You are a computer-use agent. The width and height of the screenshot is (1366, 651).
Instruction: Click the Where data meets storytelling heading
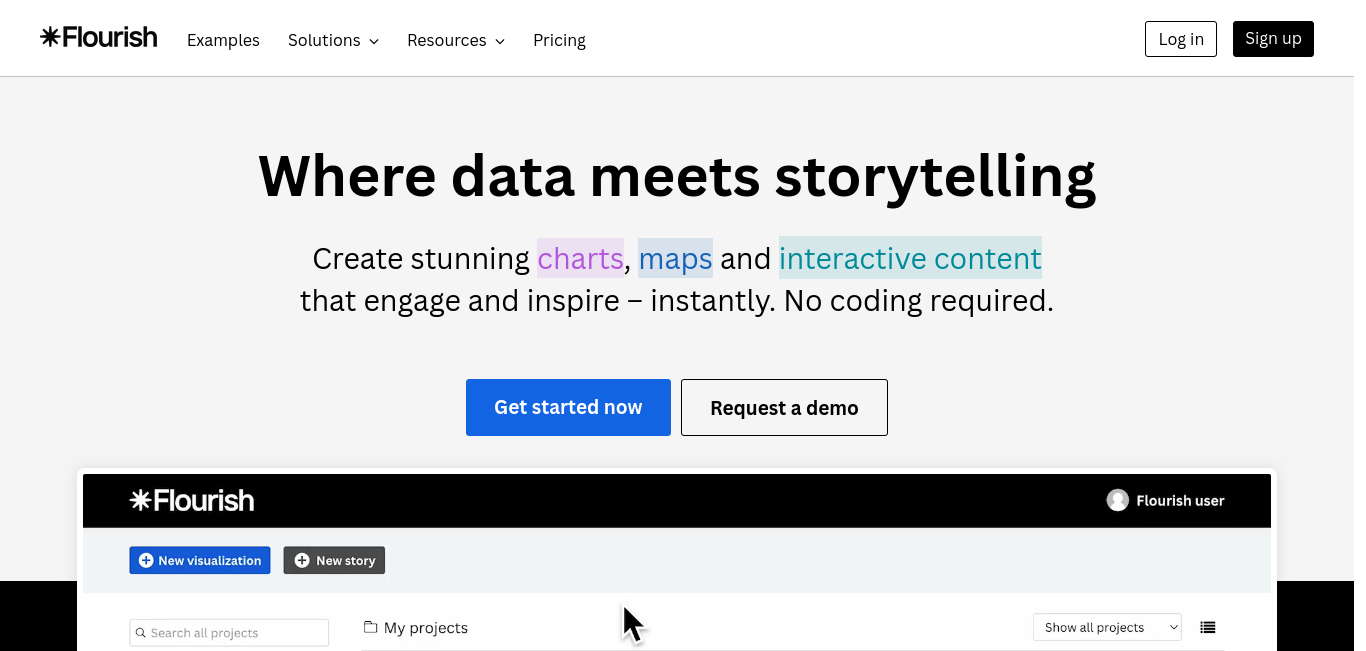(677, 176)
